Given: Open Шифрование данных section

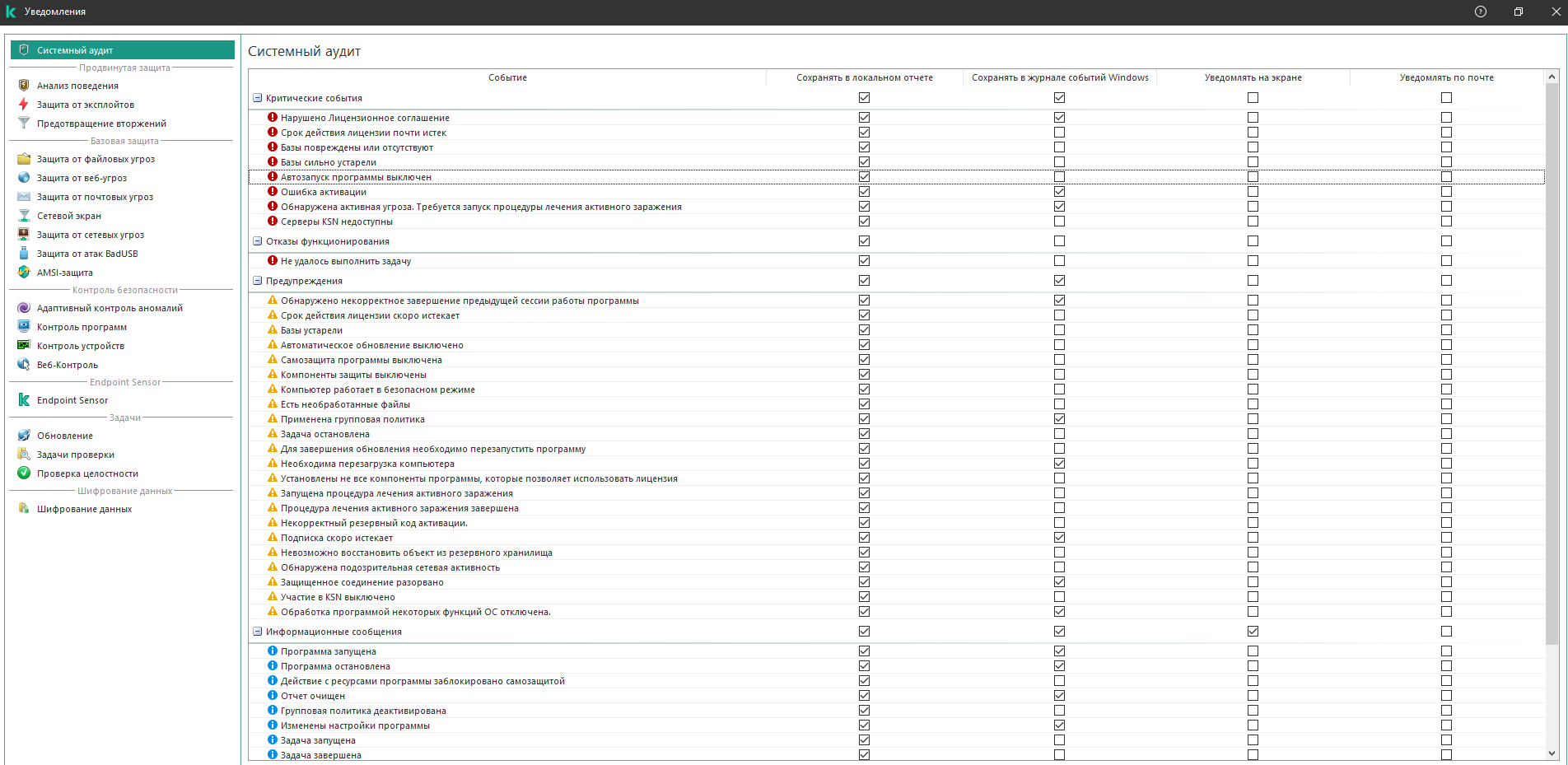Looking at the screenshot, I should point(123,509).
